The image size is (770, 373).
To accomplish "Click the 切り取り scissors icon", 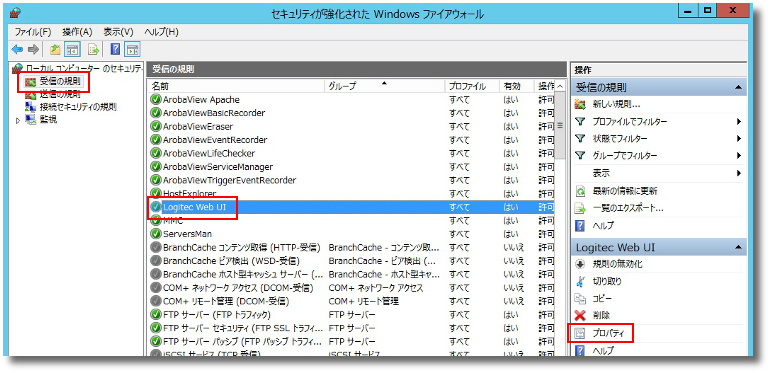I will pos(581,282).
